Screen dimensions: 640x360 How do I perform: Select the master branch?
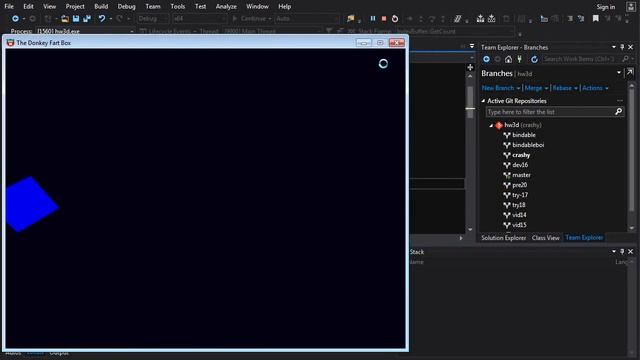(521, 175)
